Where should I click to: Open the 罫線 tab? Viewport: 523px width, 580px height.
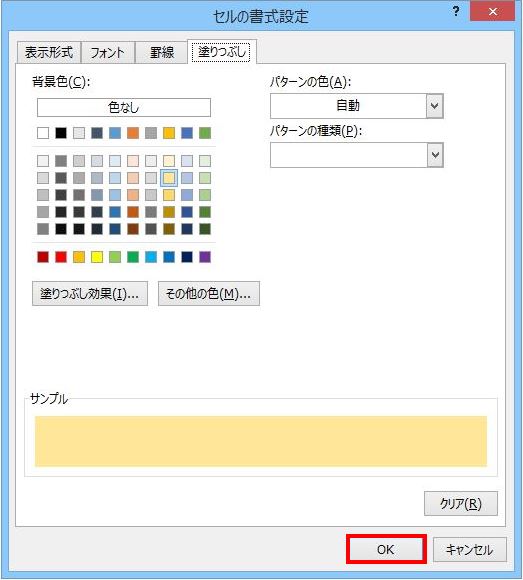[162, 52]
